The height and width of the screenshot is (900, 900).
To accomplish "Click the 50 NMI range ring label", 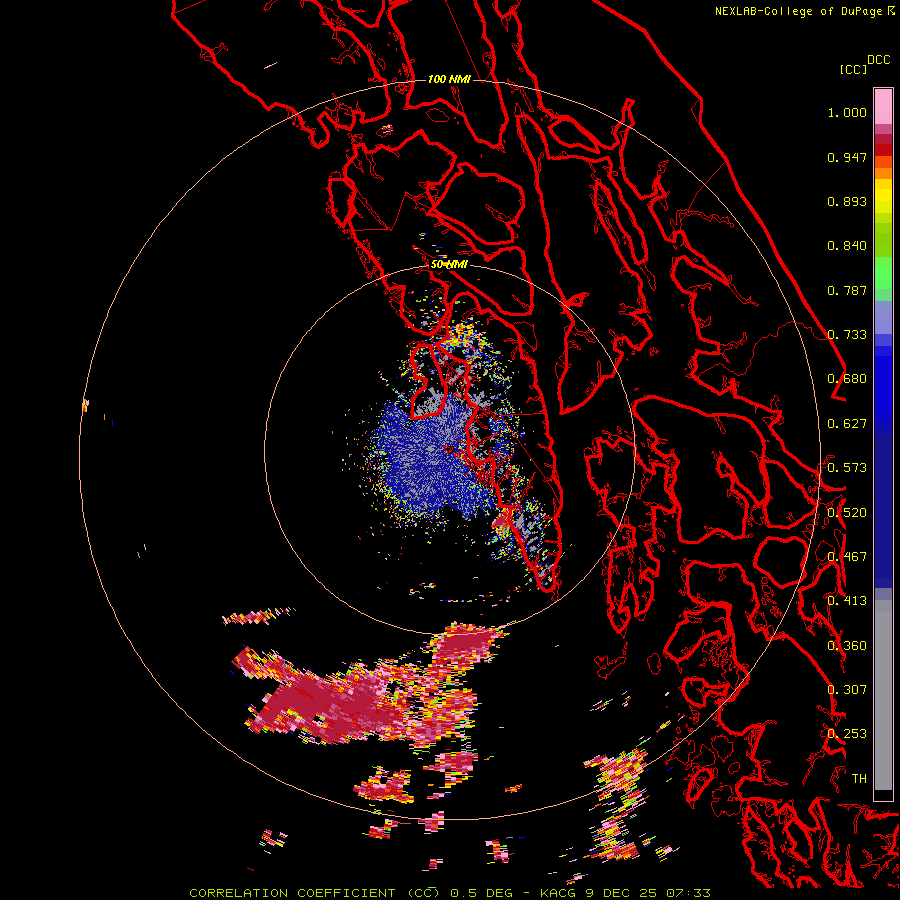I will [449, 264].
